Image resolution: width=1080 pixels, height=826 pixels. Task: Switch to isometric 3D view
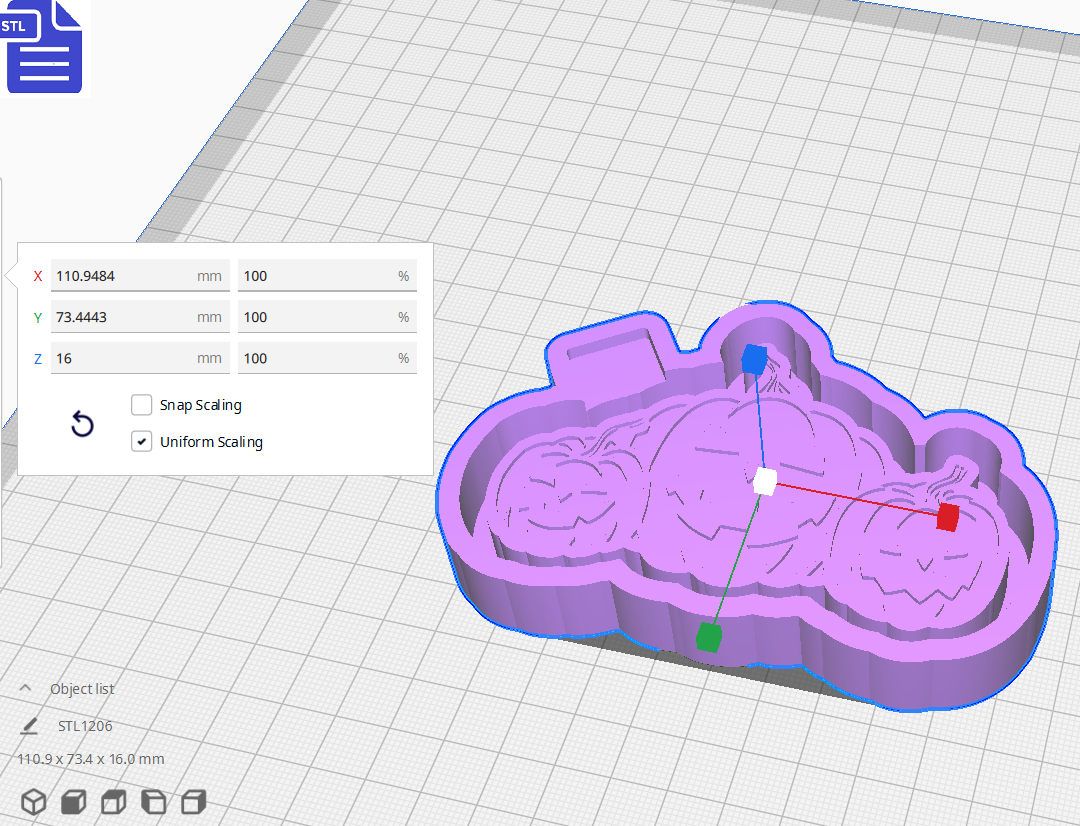tap(33, 801)
